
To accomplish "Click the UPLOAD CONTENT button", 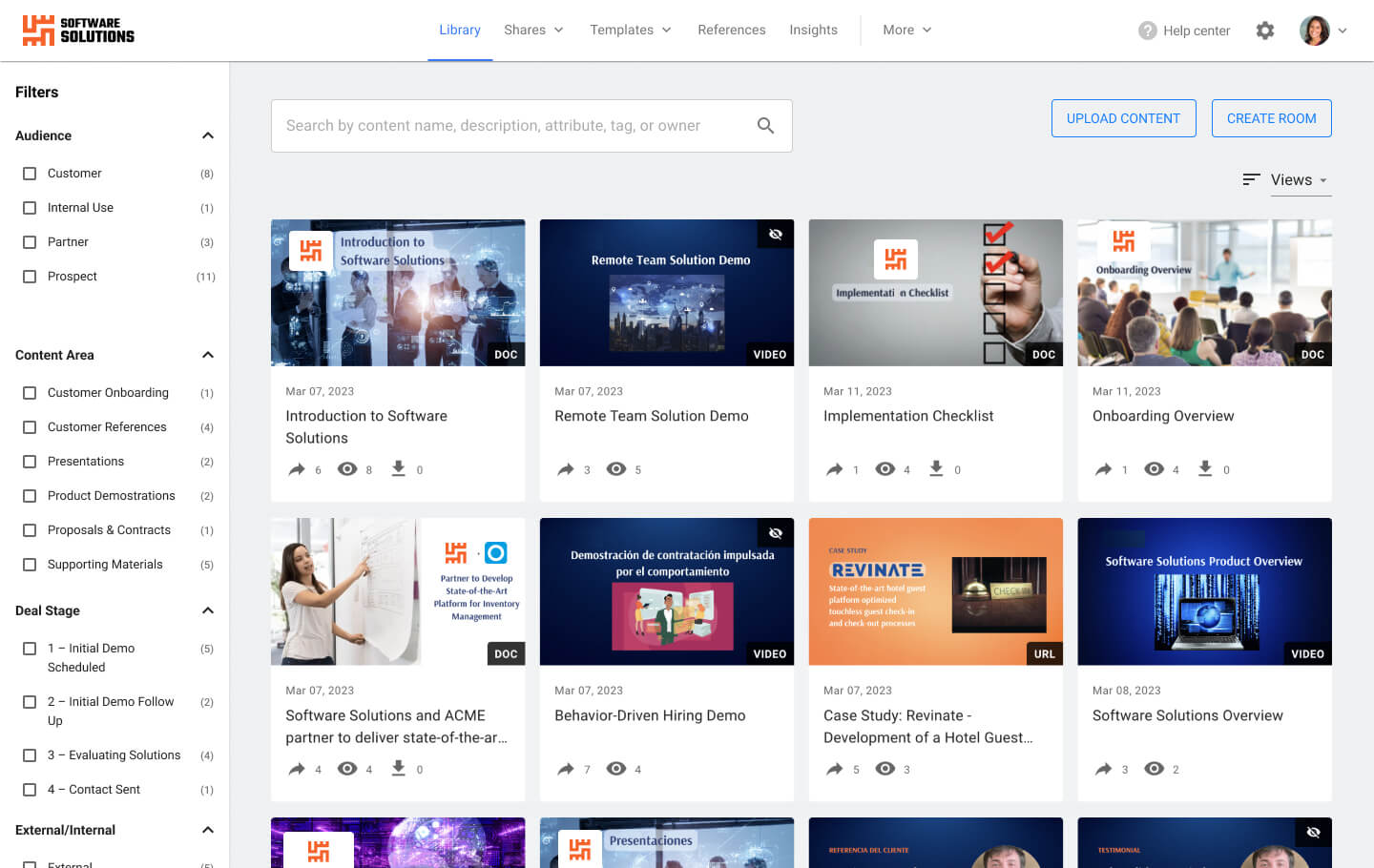I will click(x=1123, y=117).
